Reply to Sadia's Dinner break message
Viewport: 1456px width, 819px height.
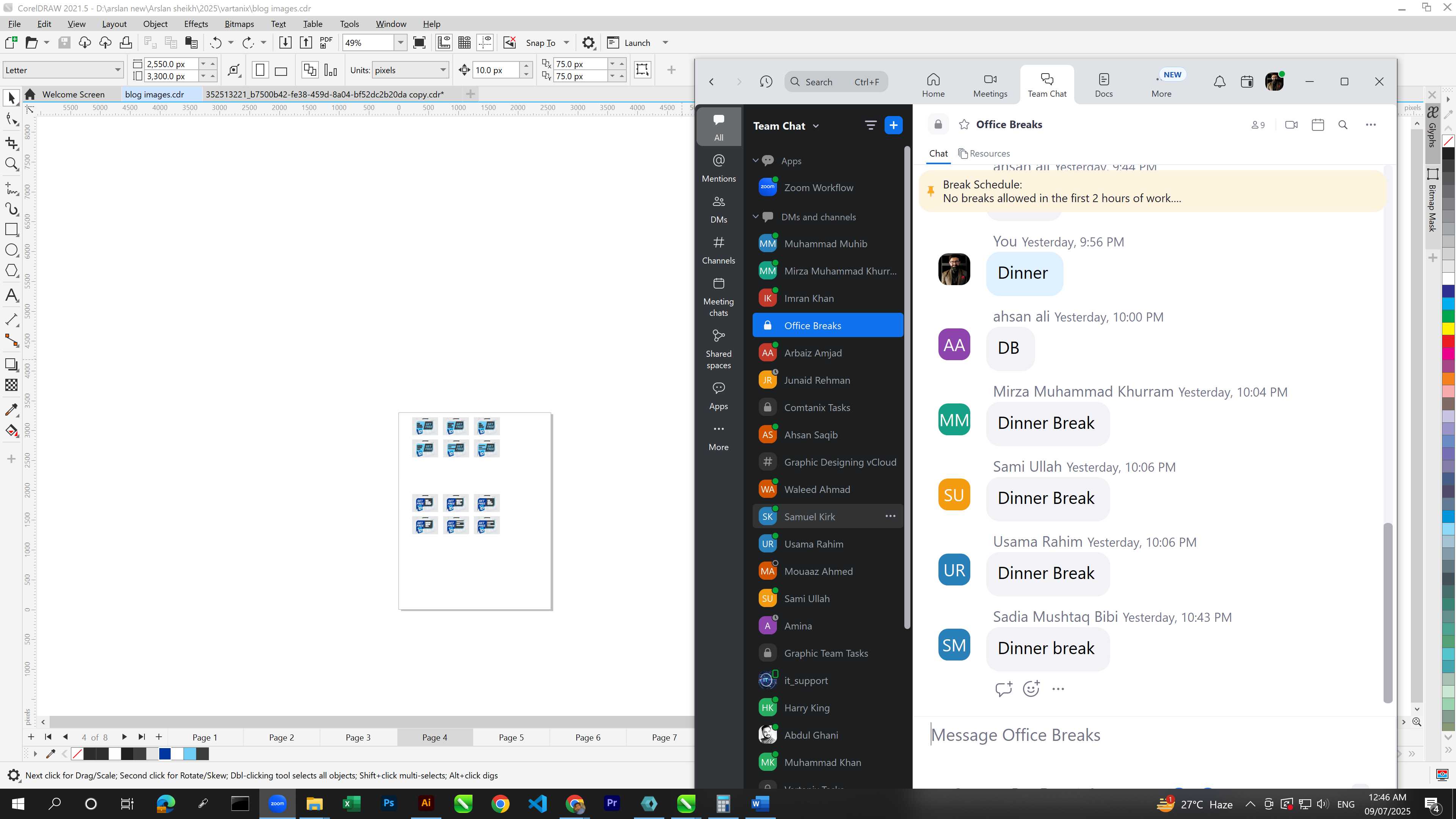[x=1003, y=689]
